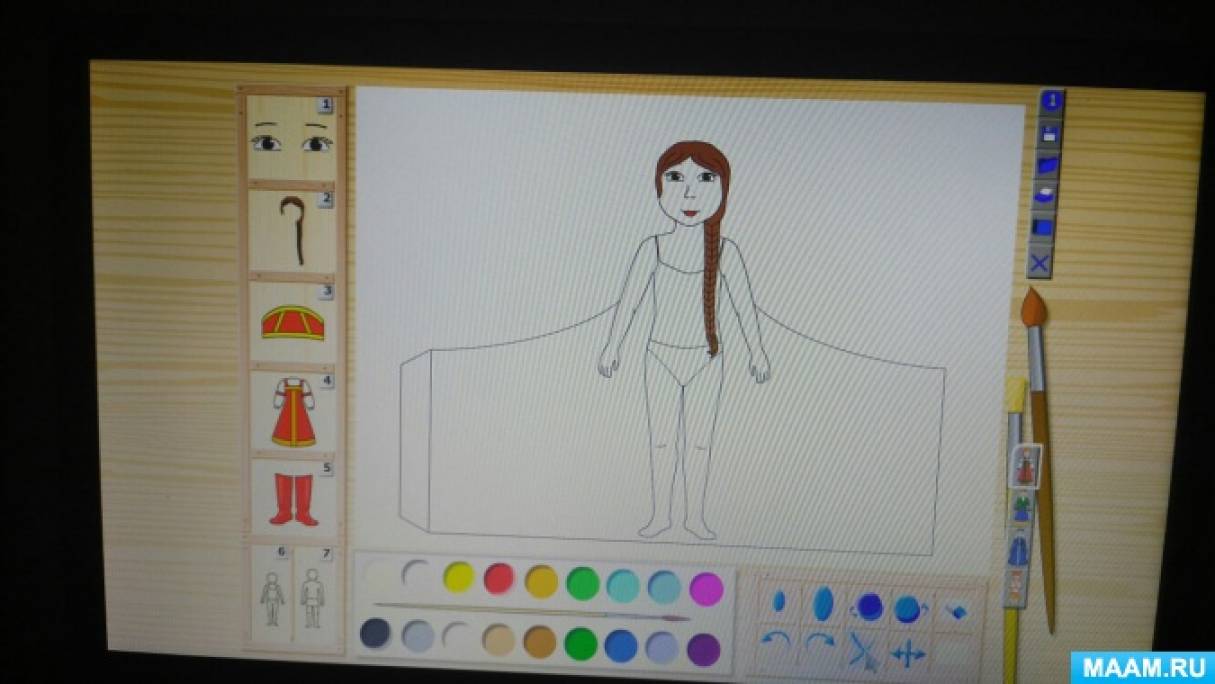Open the blue folder icon in side toolbar
Screen dimensions: 1215x684
[x=1047, y=164]
